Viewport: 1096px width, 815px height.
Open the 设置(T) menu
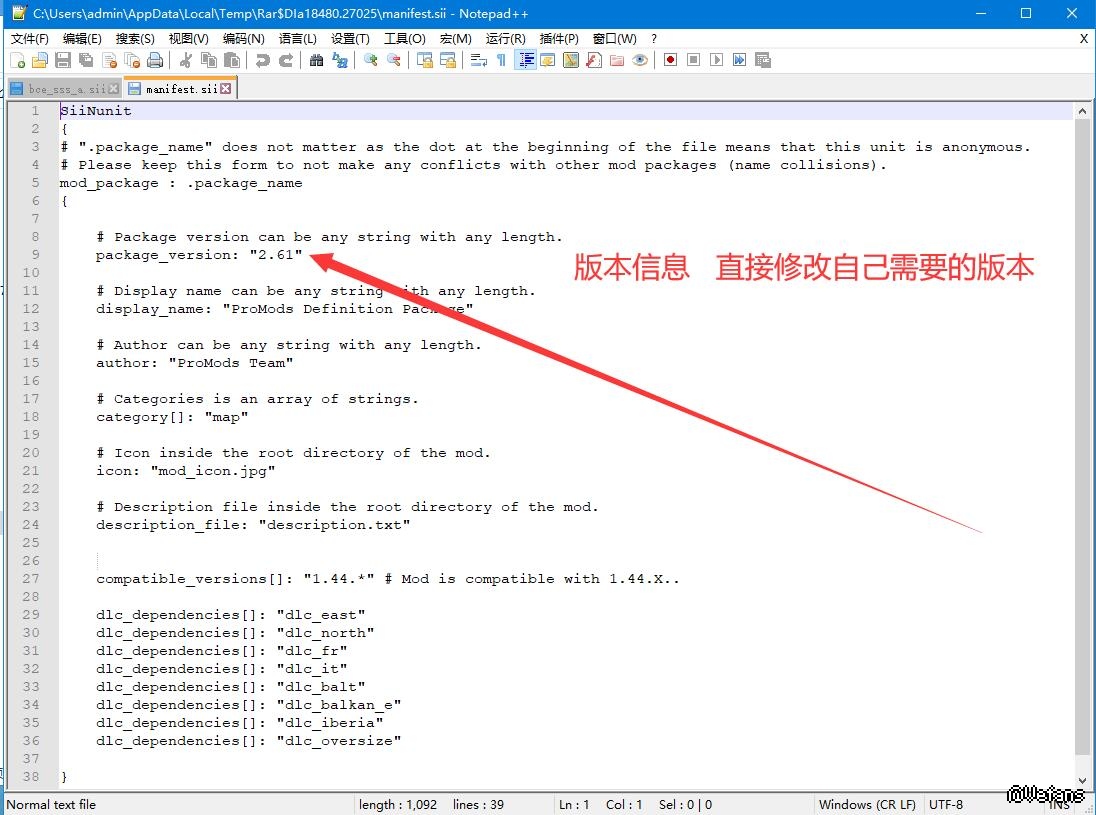click(350, 38)
